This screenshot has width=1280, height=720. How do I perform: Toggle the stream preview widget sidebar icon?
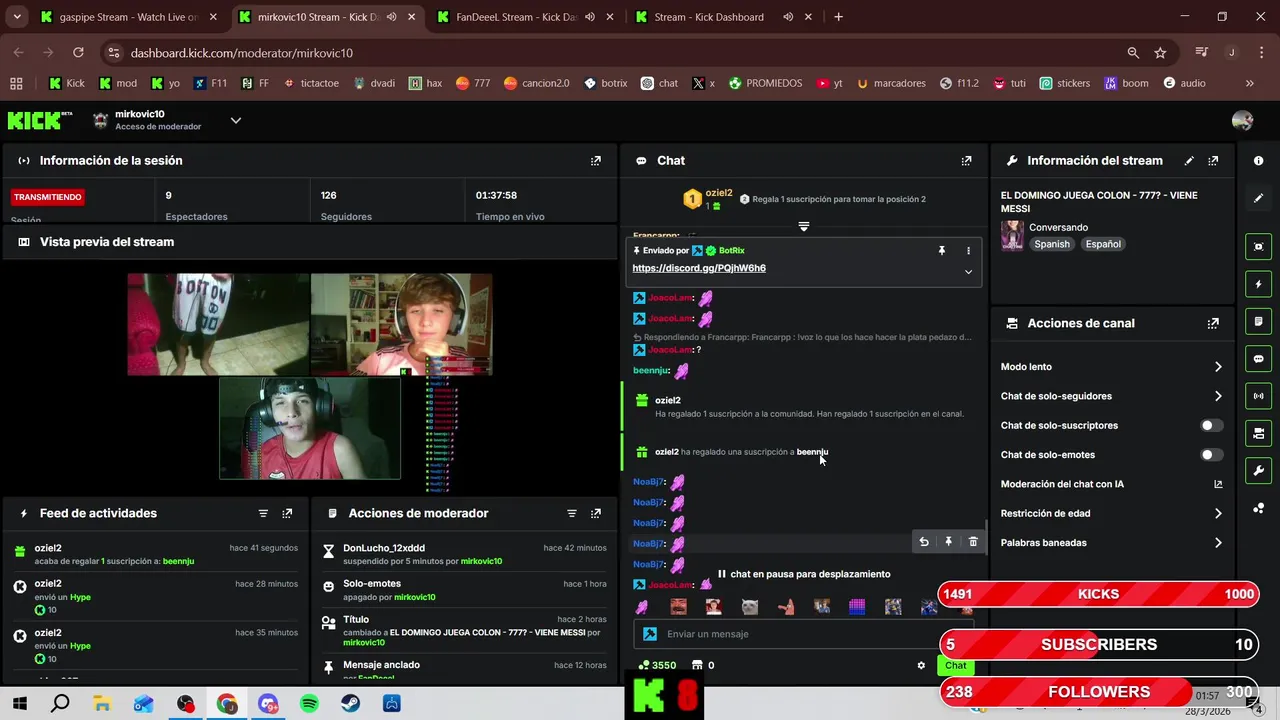pyautogui.click(x=1258, y=247)
